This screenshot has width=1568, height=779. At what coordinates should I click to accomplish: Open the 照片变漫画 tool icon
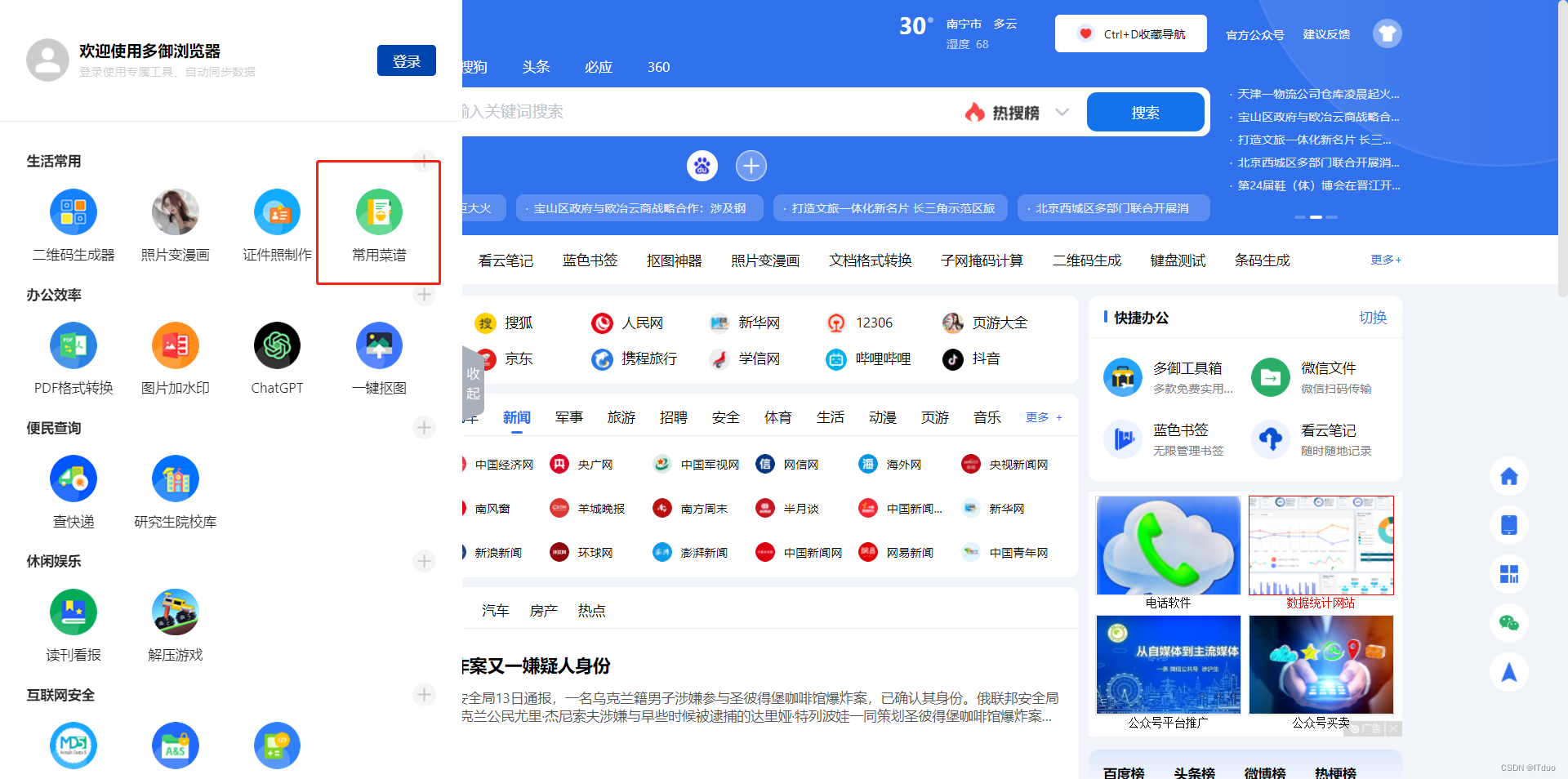tap(176, 211)
